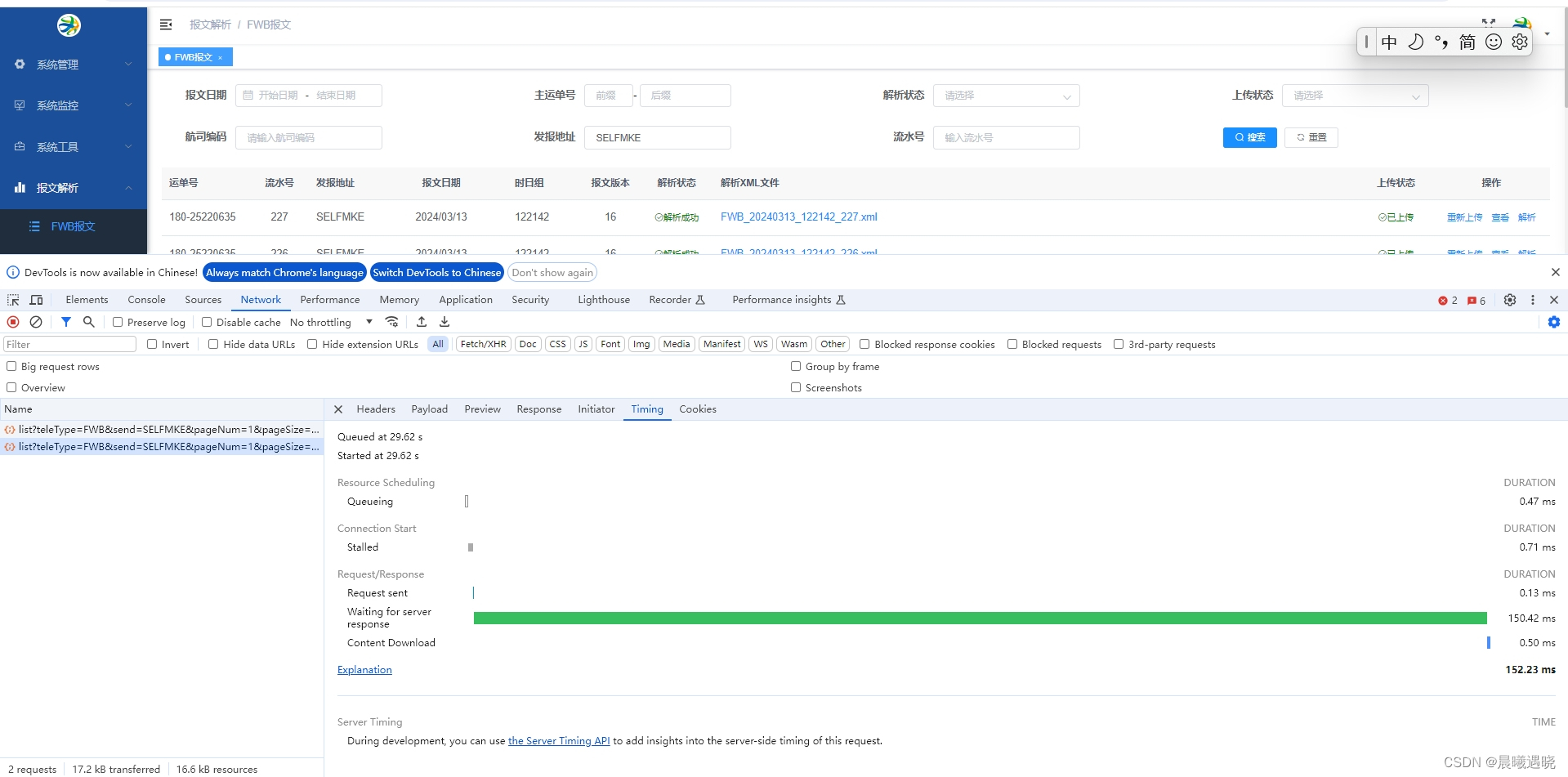Toggle the network filter funnel icon

(x=66, y=322)
